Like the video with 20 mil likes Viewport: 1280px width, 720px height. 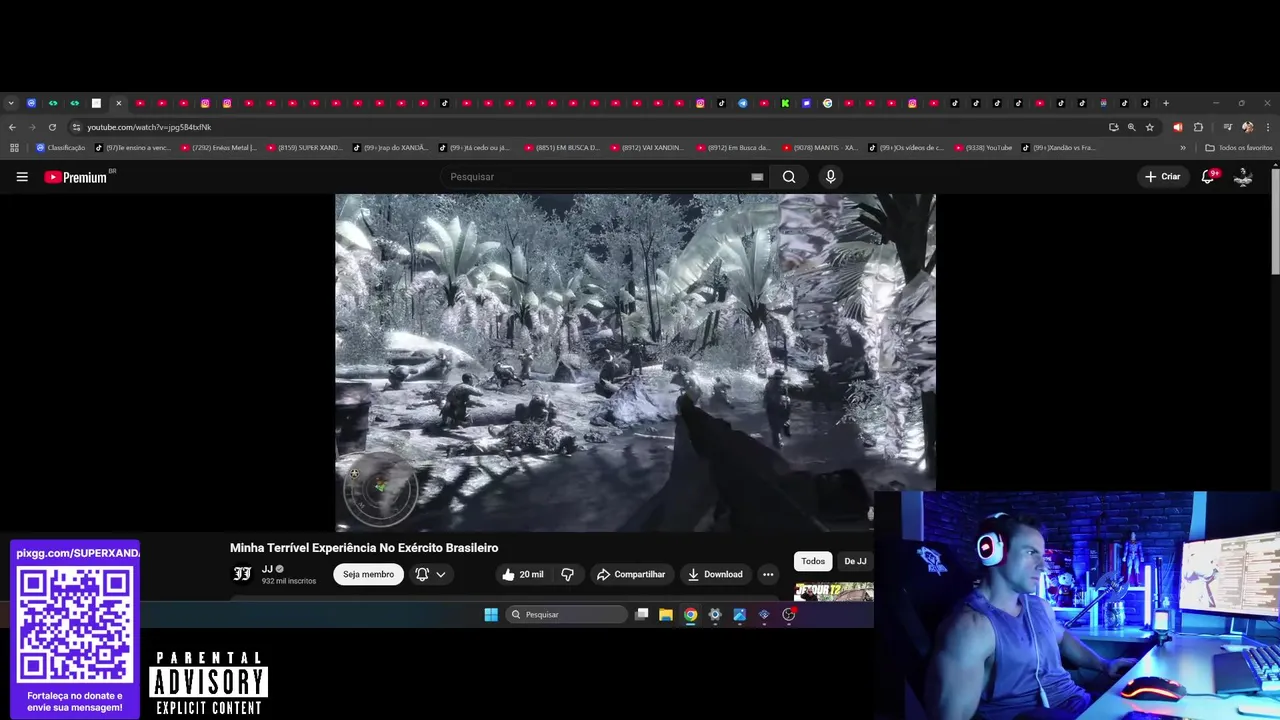click(523, 574)
